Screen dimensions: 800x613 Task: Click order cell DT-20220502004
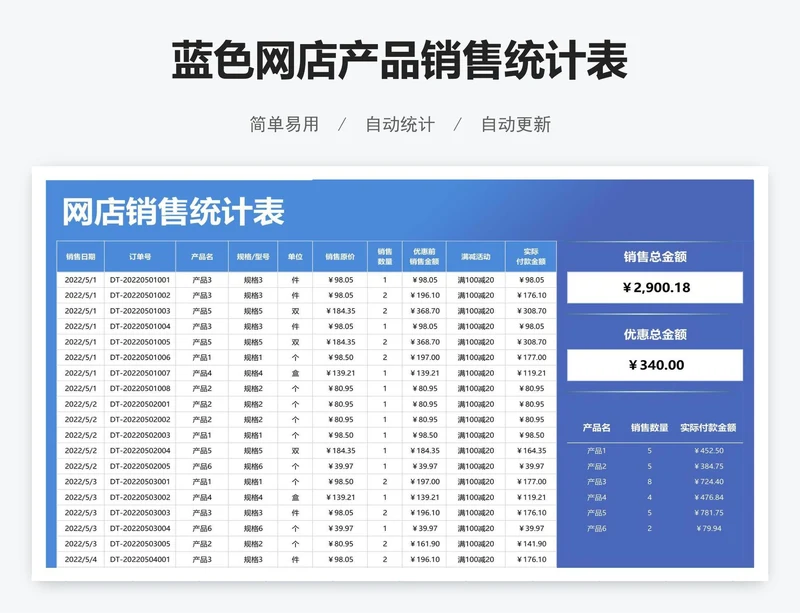point(140,451)
